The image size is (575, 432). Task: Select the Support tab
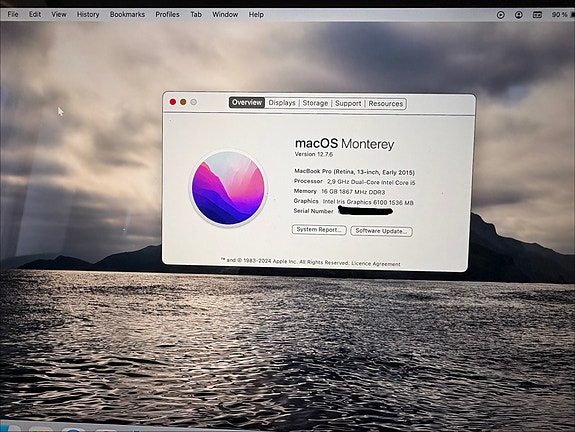point(348,103)
